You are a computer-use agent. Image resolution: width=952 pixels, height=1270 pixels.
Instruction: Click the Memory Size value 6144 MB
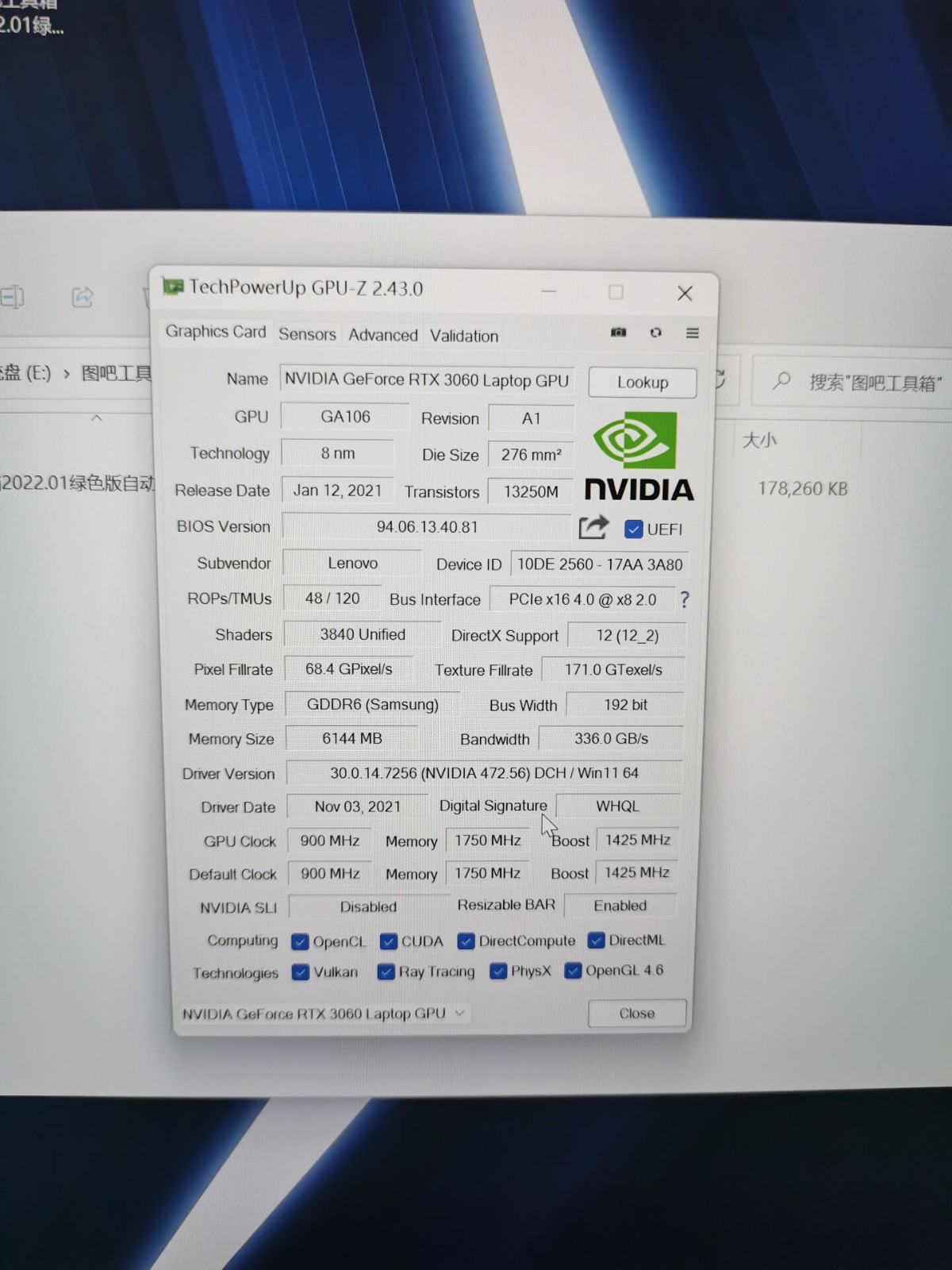(x=352, y=738)
